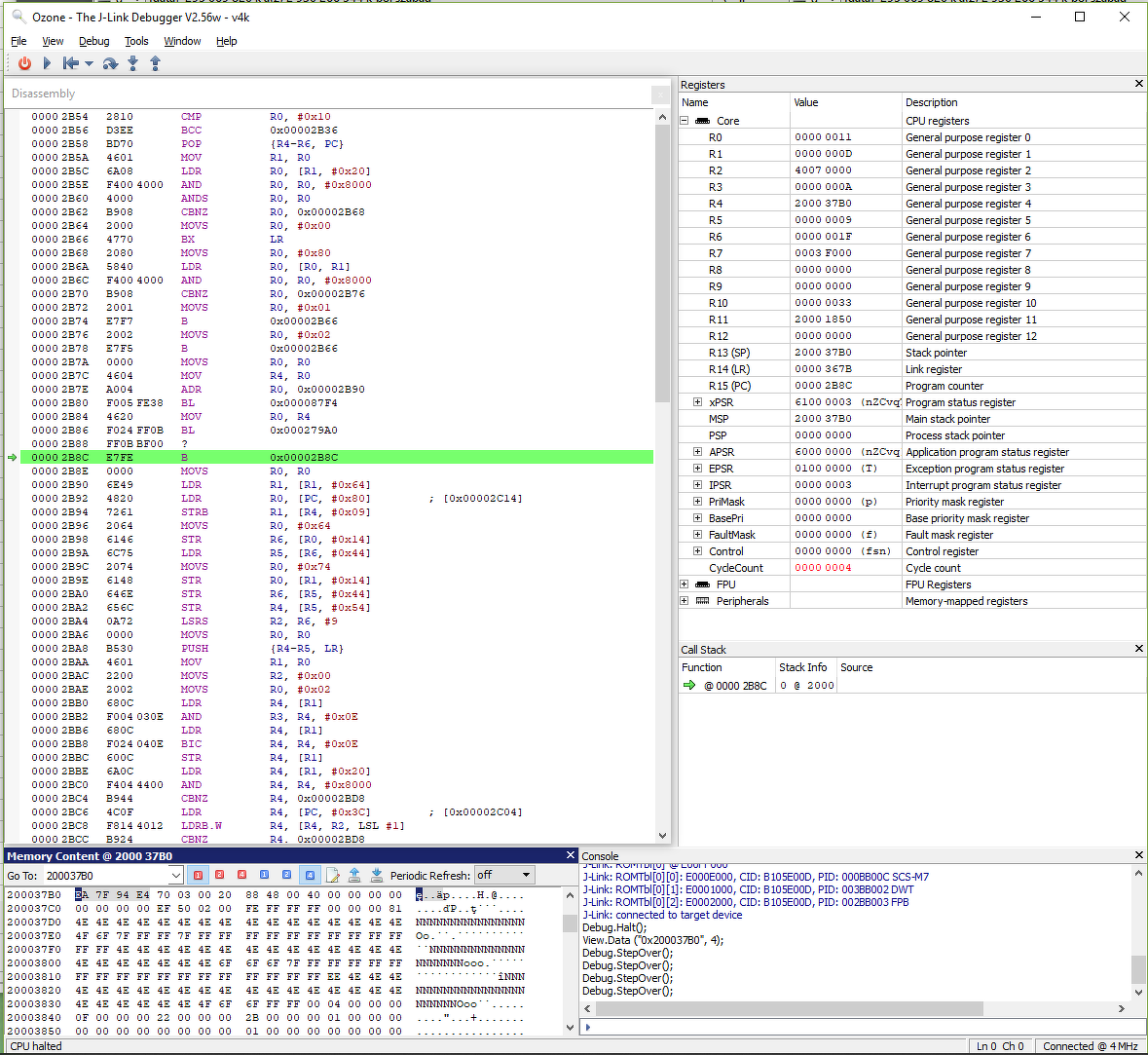Expand the FPU registers group

(x=685, y=584)
